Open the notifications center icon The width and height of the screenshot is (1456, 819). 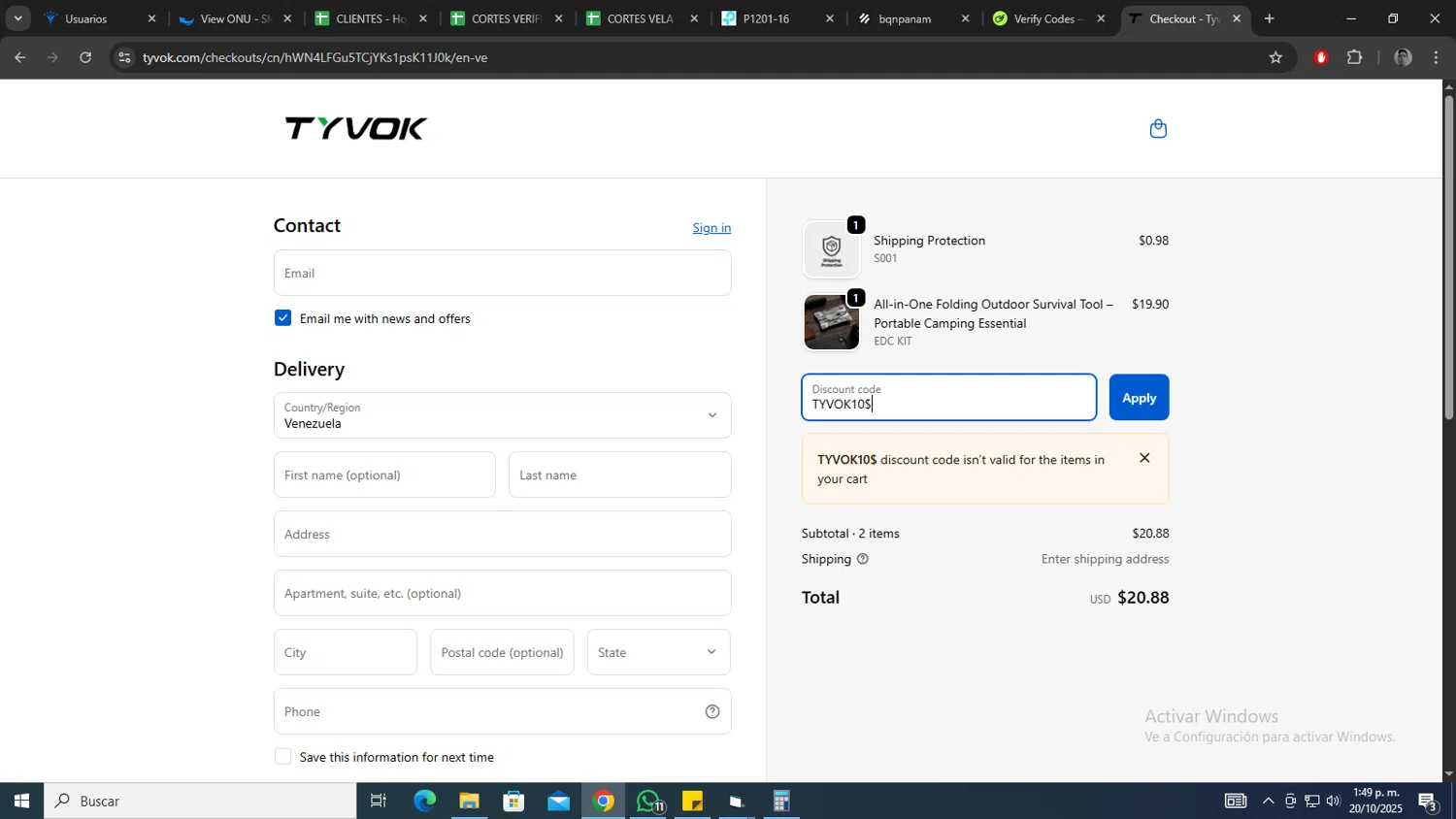point(1428,801)
